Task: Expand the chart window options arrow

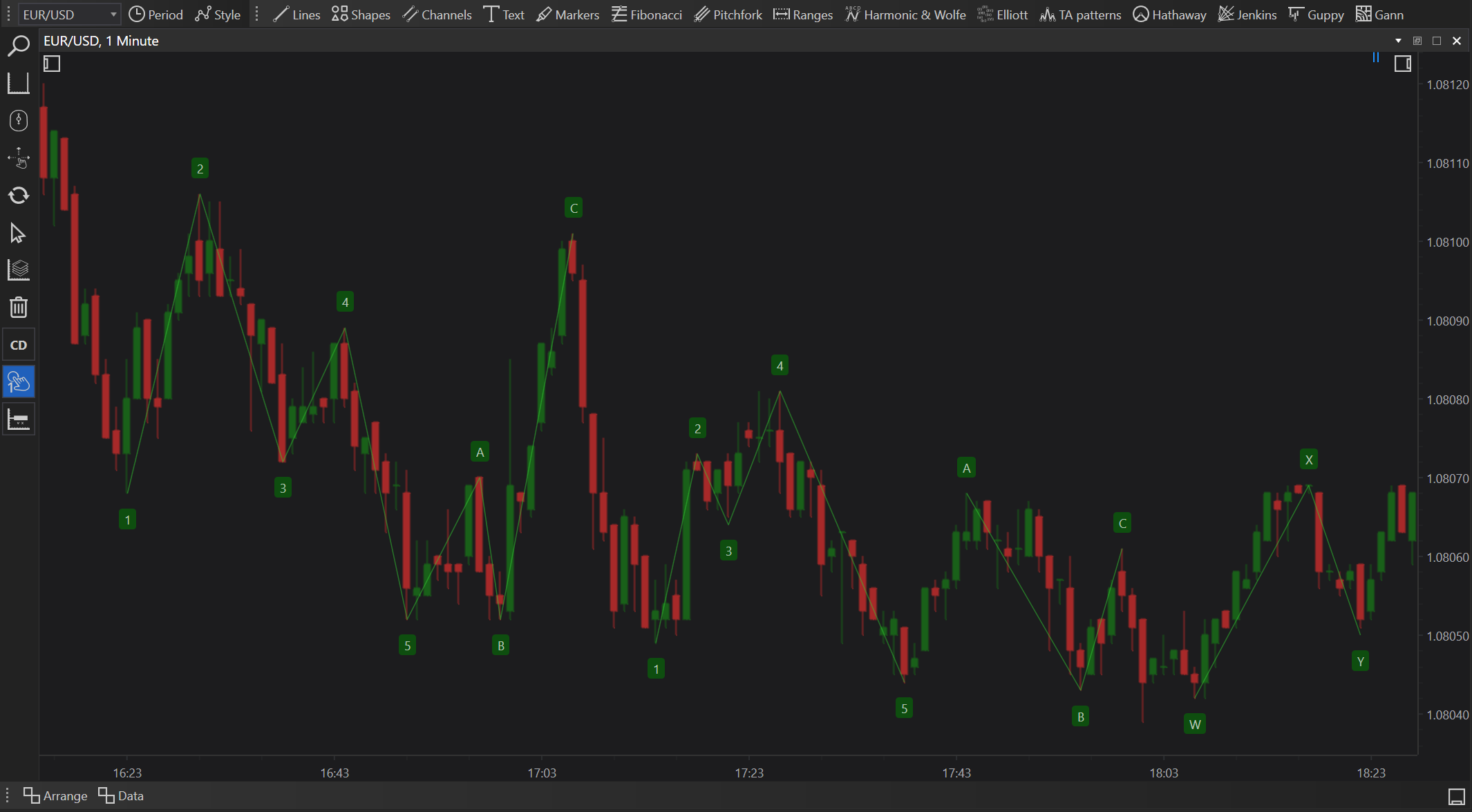Action: 1398,41
